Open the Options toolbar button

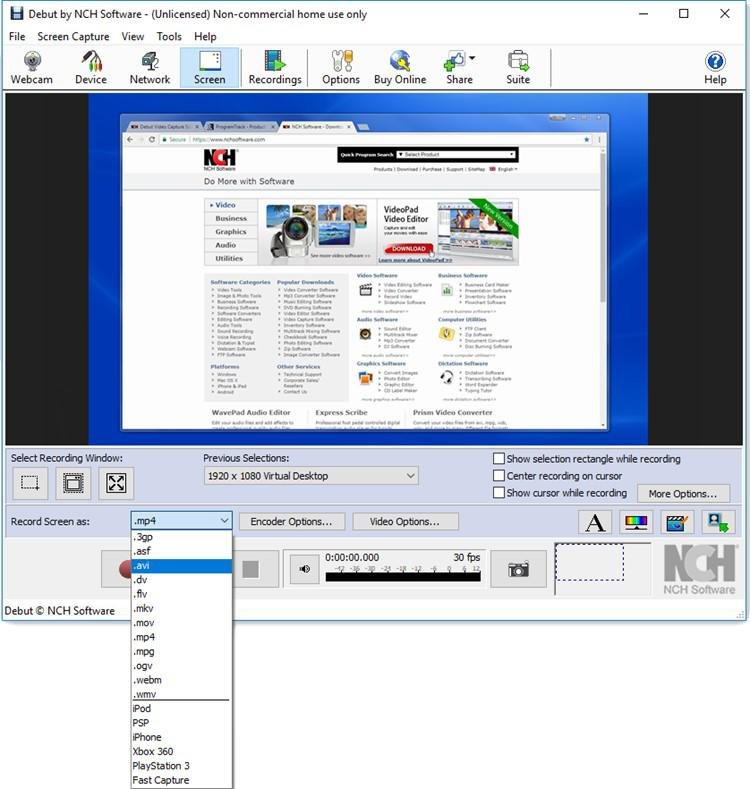[341, 68]
